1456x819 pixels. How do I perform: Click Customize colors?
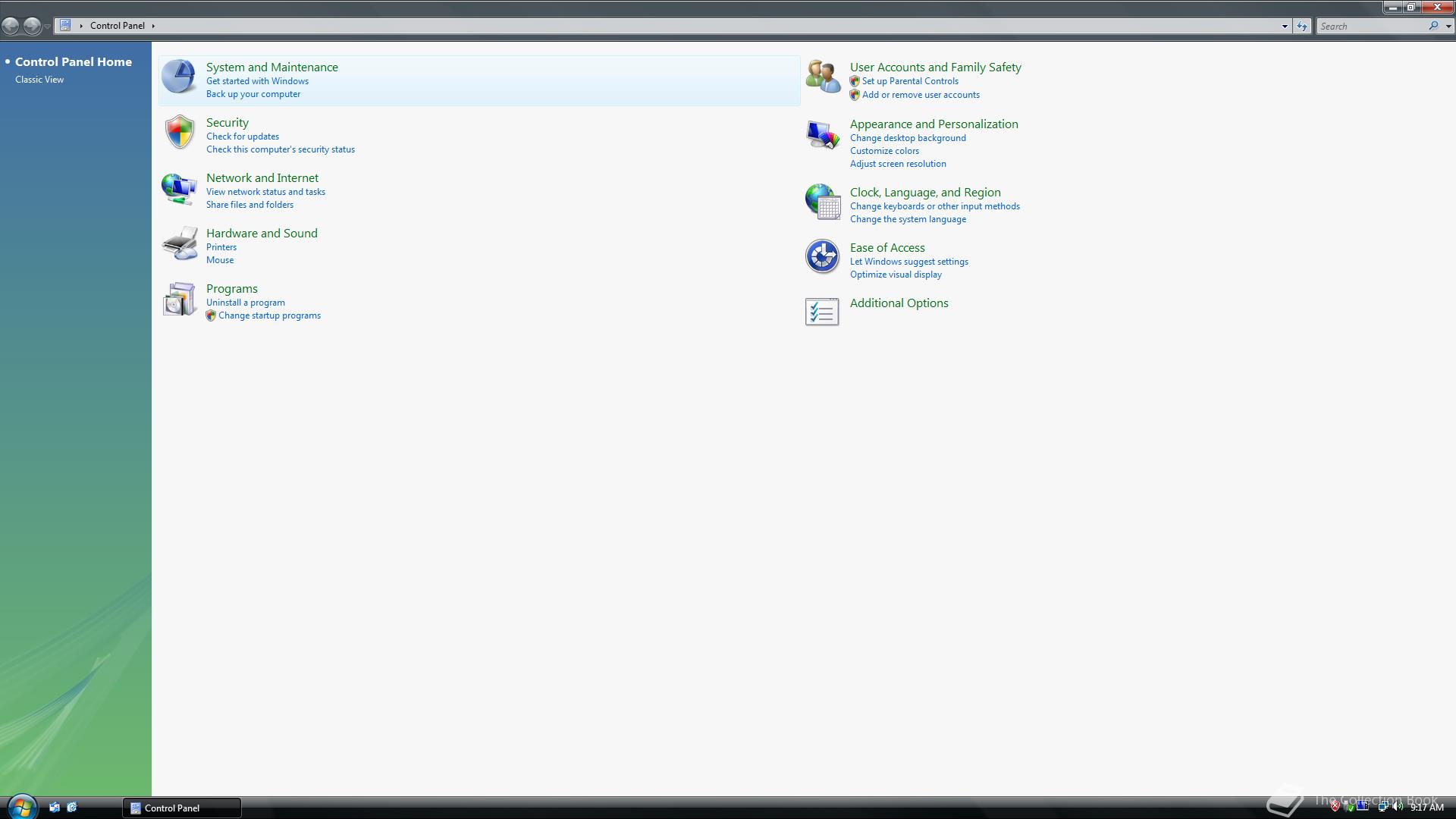(x=884, y=151)
